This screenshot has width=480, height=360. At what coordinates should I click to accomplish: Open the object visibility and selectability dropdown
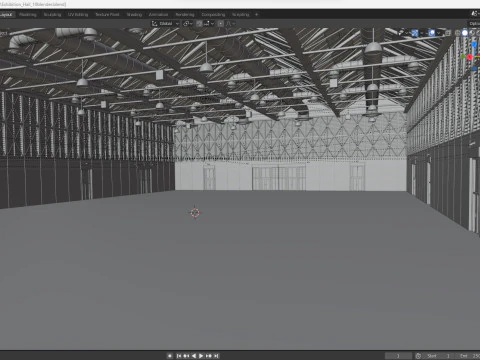402,33
